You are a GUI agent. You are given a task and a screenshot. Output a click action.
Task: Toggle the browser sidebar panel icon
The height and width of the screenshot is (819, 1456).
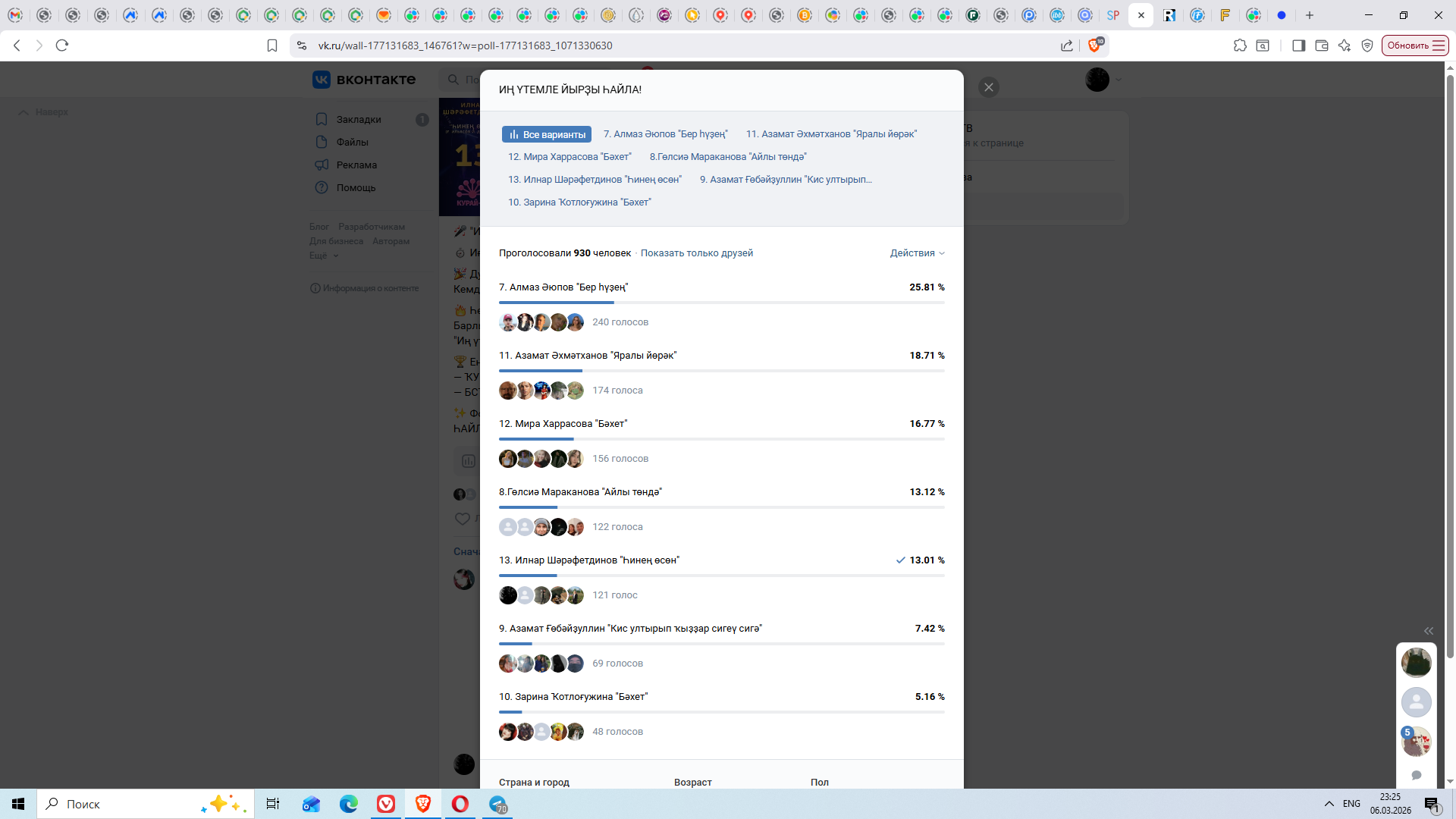tap(1298, 45)
